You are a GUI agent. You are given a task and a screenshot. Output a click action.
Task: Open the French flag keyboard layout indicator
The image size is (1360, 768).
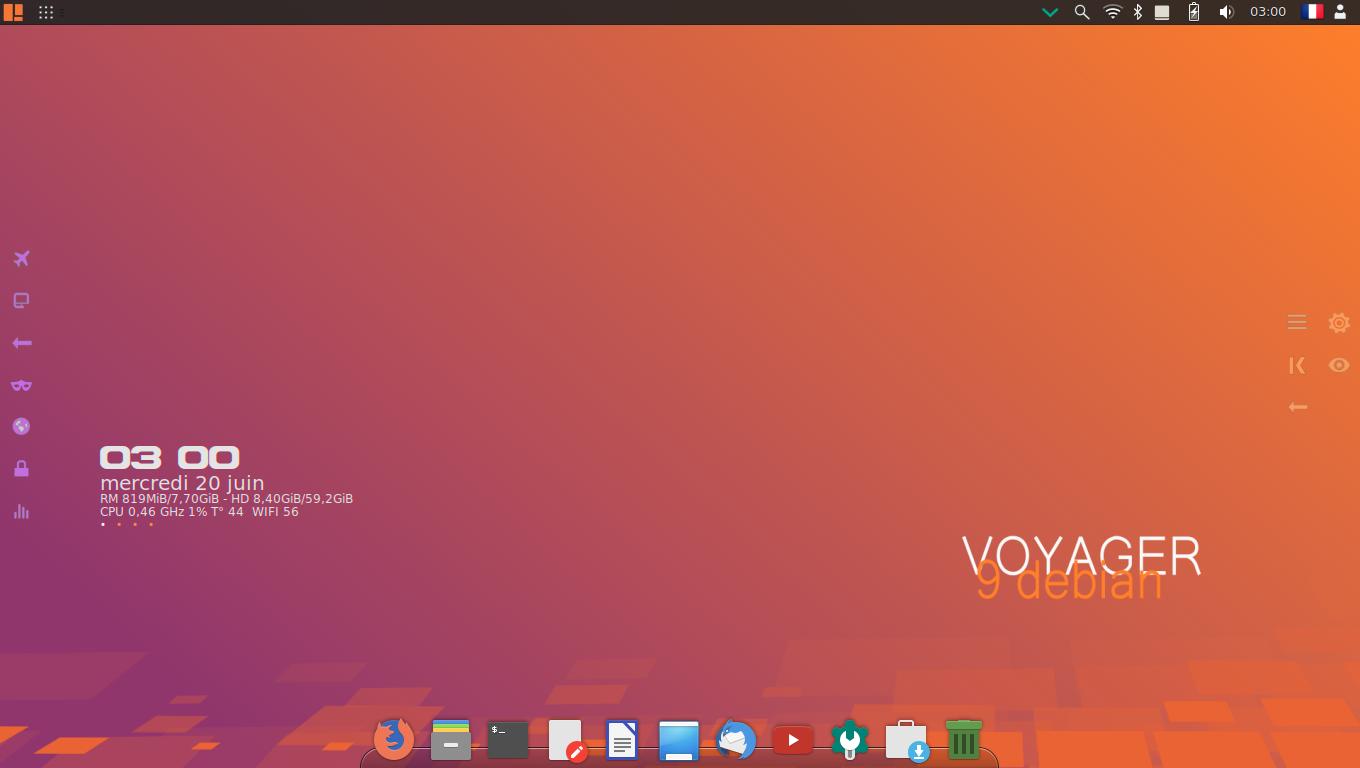tap(1312, 12)
